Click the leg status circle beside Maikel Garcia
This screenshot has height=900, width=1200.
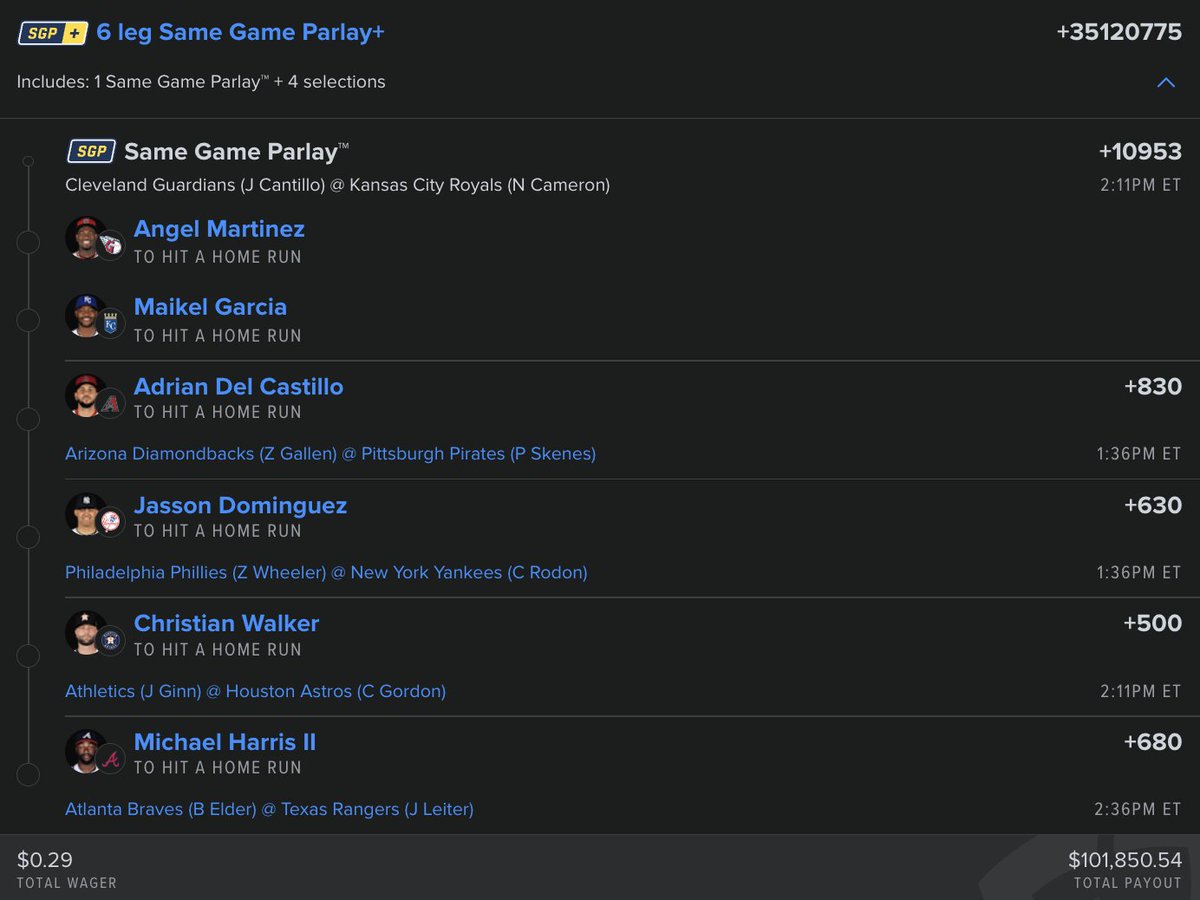[x=28, y=320]
